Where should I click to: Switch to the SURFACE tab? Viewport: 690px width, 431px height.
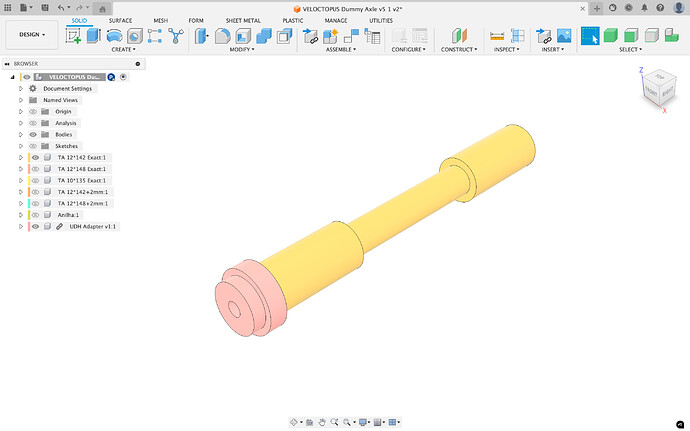click(x=120, y=20)
